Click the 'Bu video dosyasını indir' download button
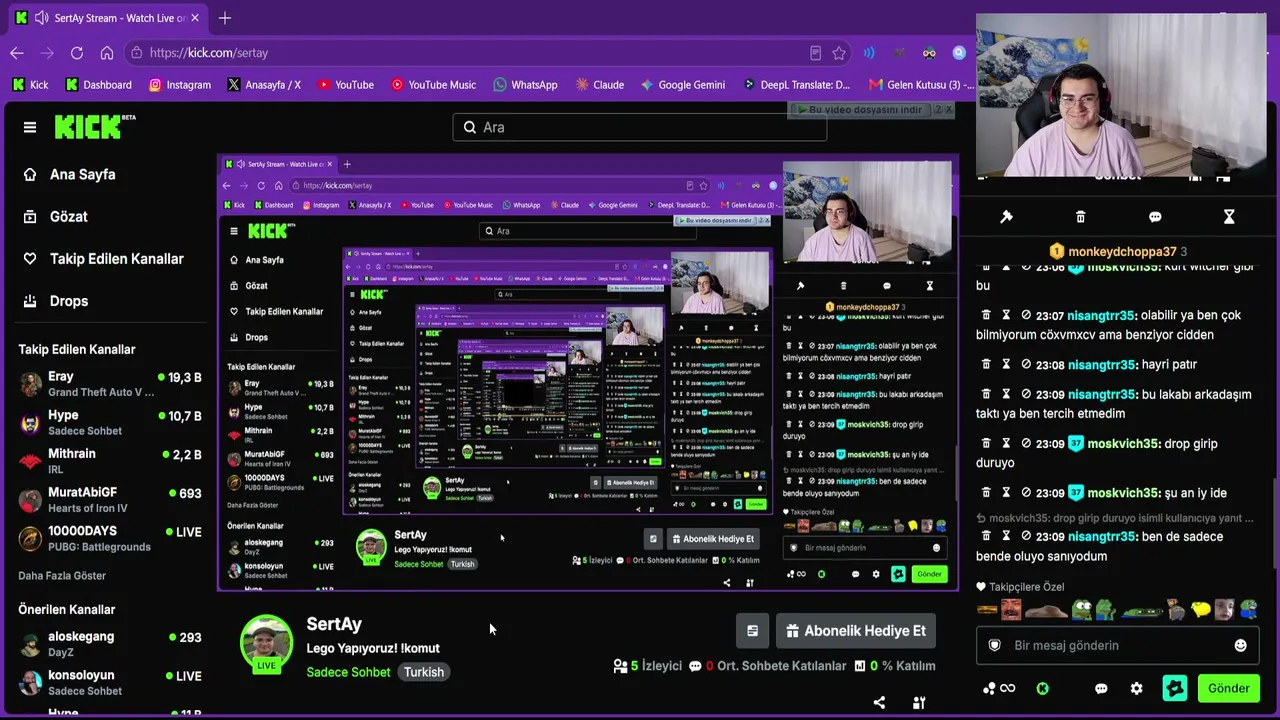Viewport: 1280px width, 720px height. click(859, 109)
